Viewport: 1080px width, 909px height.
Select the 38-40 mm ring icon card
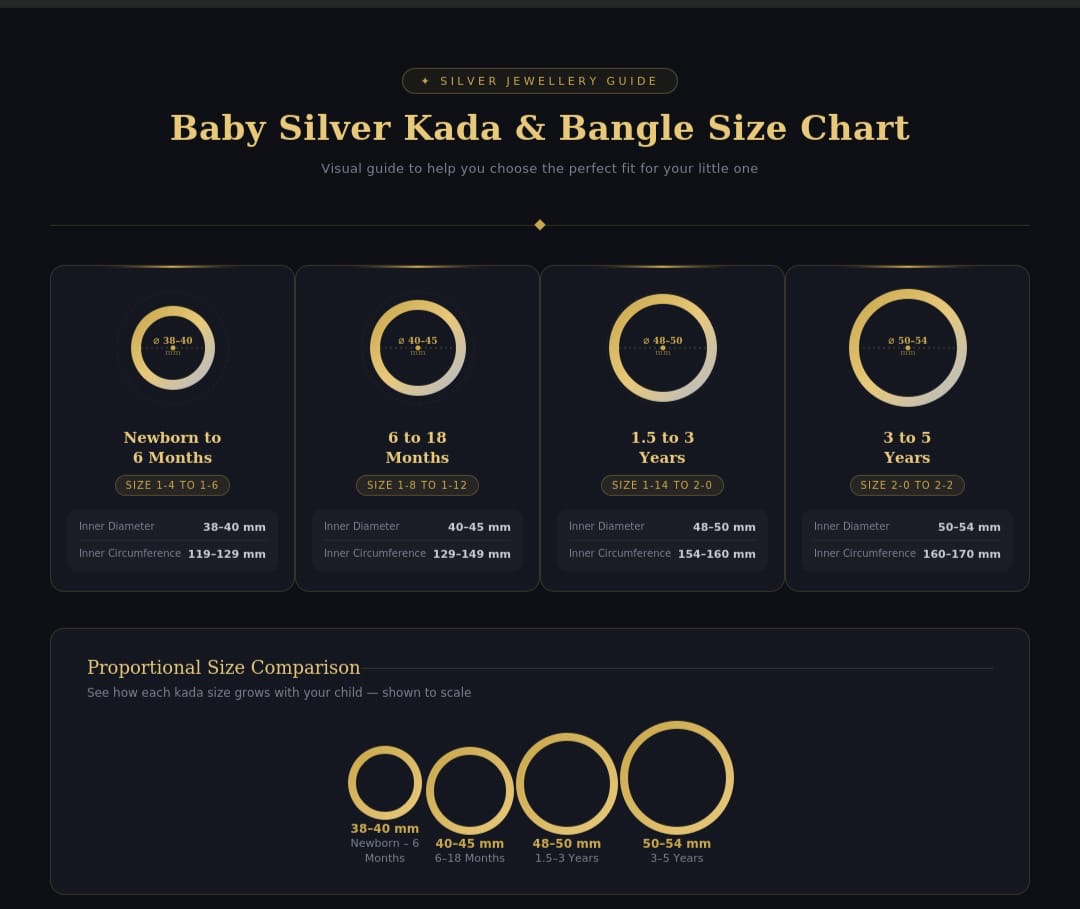click(173, 348)
